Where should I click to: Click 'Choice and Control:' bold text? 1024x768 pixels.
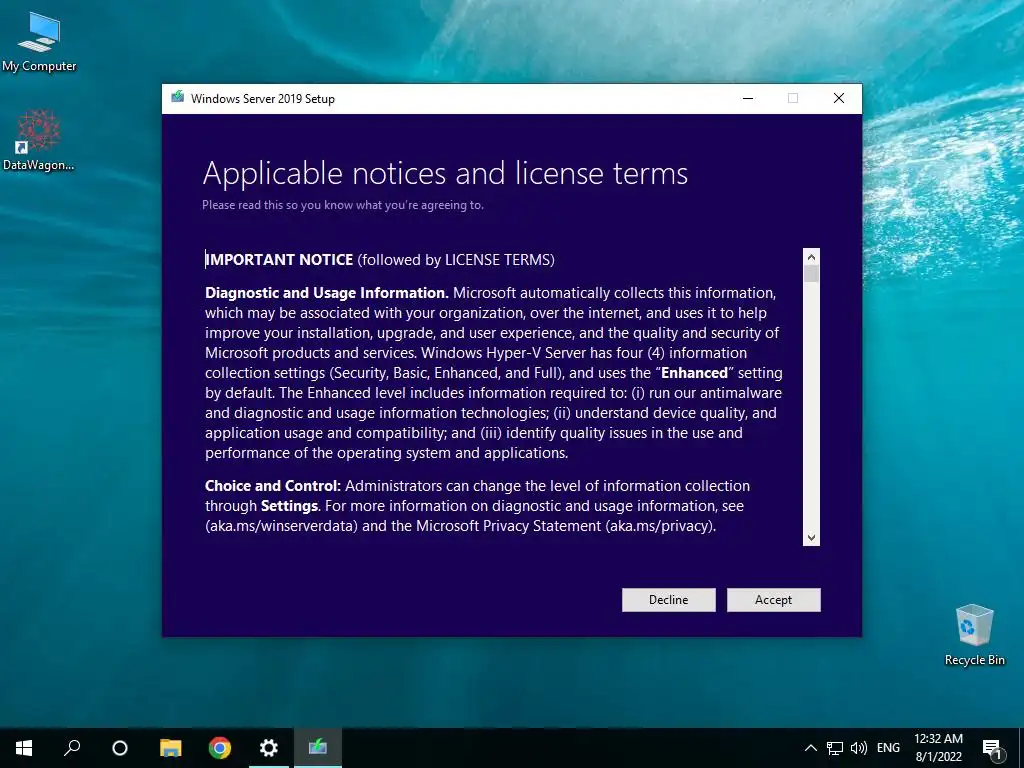[x=273, y=486]
